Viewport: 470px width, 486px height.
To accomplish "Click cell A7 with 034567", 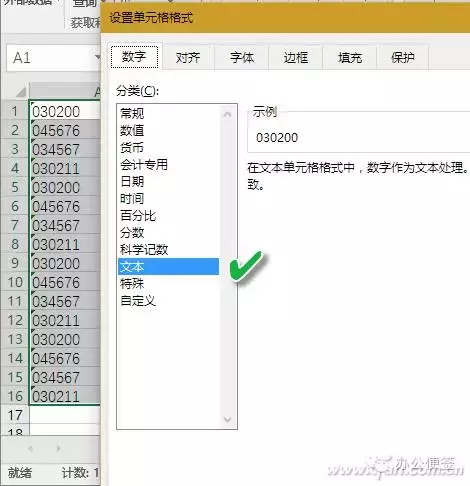I will click(x=65, y=225).
